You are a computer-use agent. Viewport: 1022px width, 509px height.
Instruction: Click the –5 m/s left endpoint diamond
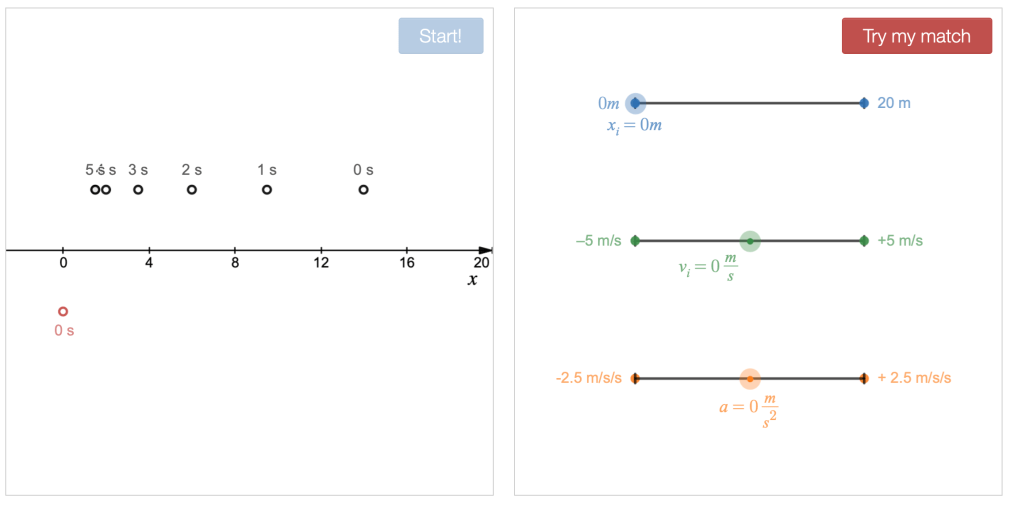tap(635, 241)
